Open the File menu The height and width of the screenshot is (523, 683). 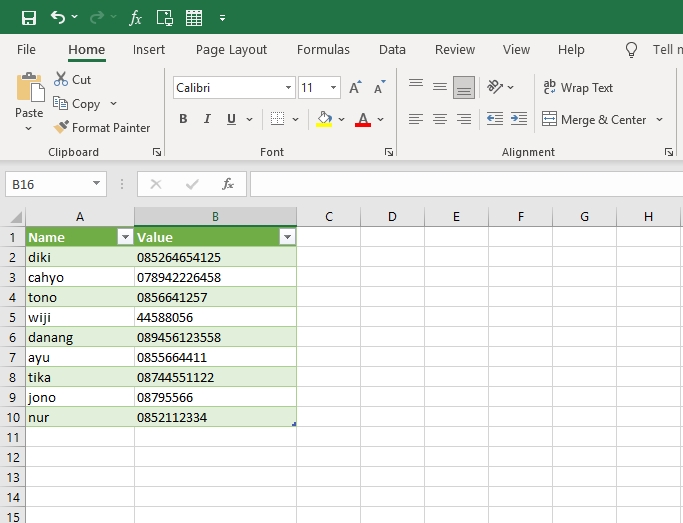(x=26, y=50)
